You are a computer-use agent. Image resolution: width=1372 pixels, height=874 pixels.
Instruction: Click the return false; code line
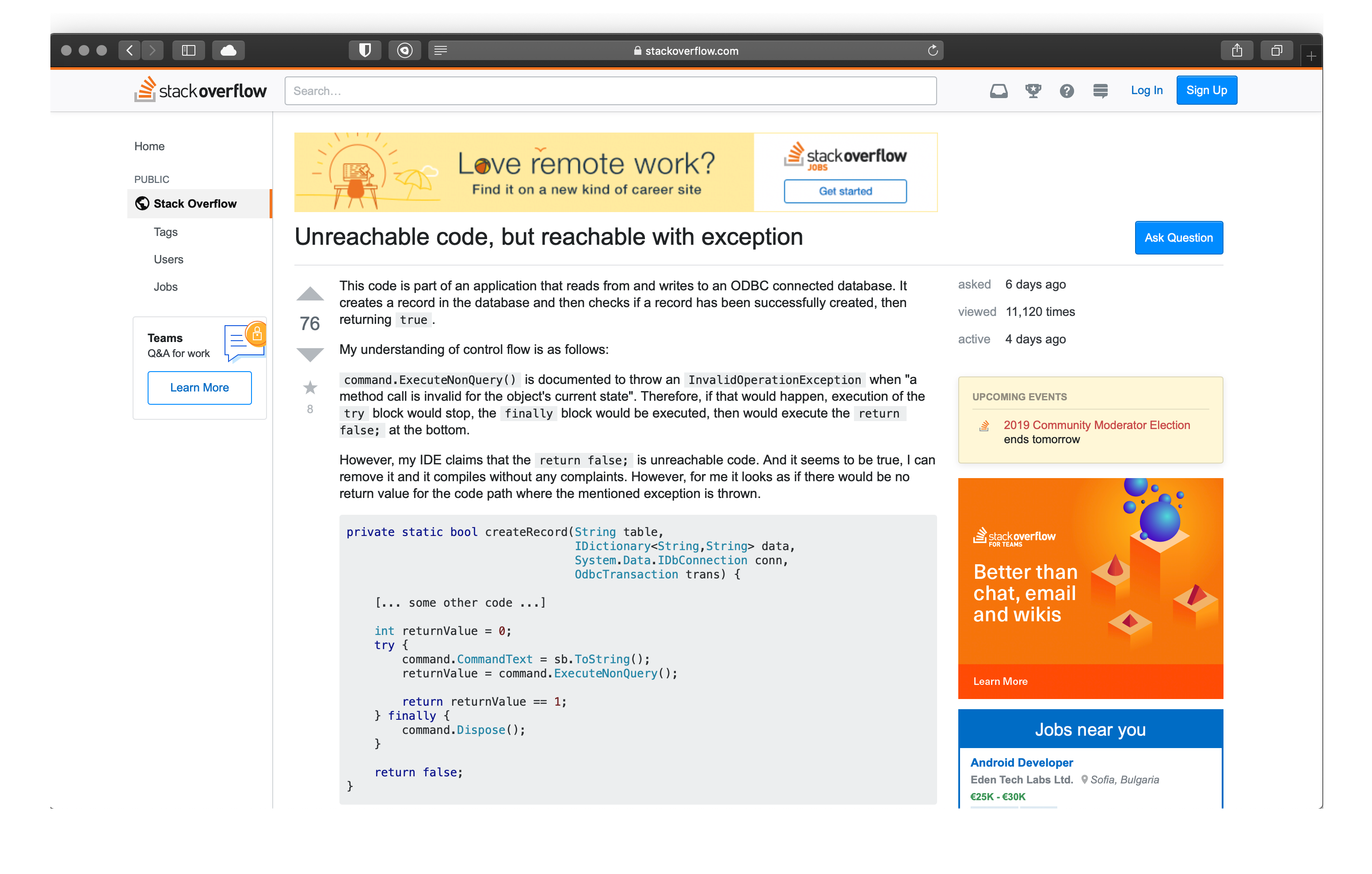pyautogui.click(x=418, y=772)
